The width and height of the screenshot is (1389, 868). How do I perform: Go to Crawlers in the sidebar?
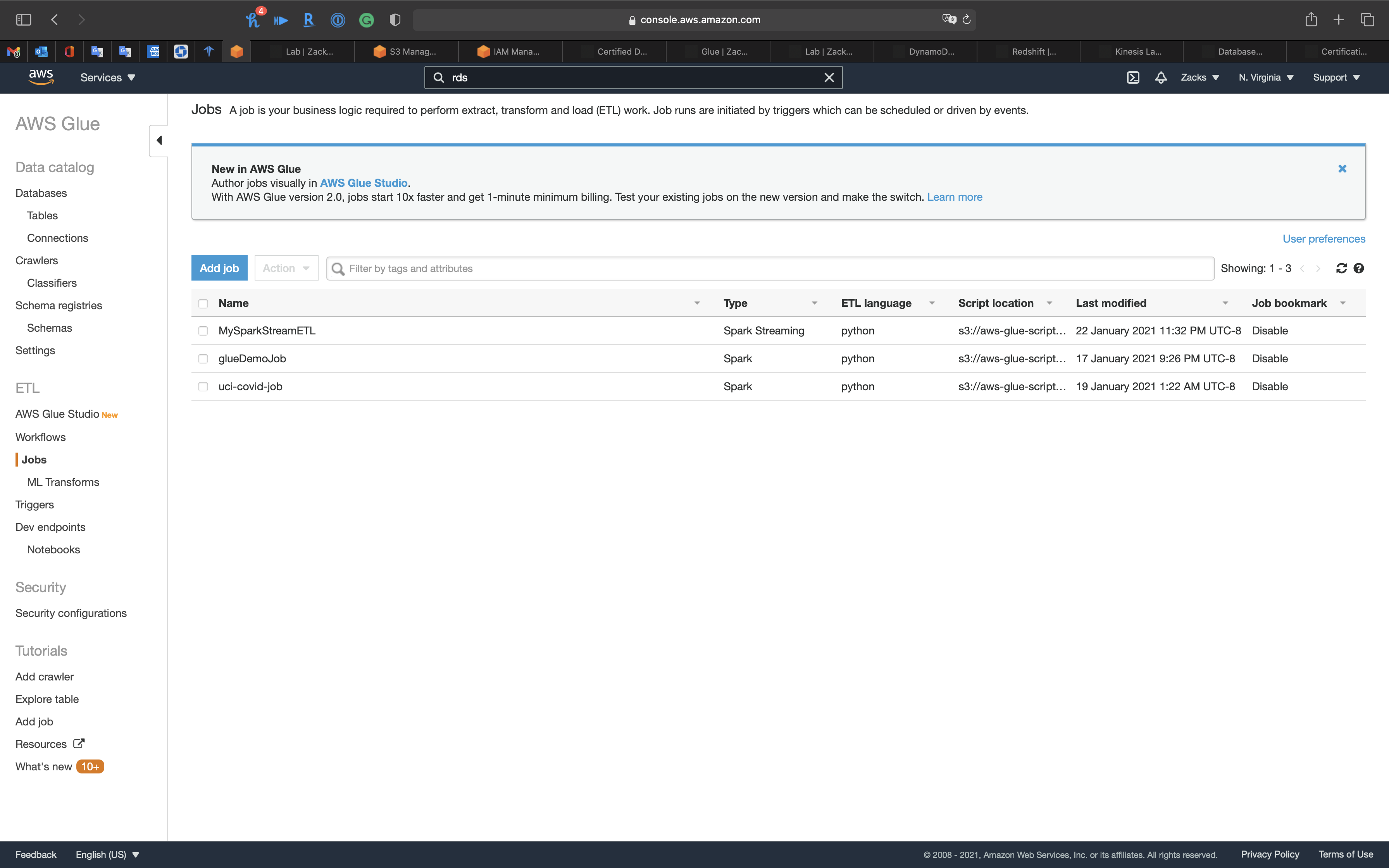(37, 261)
